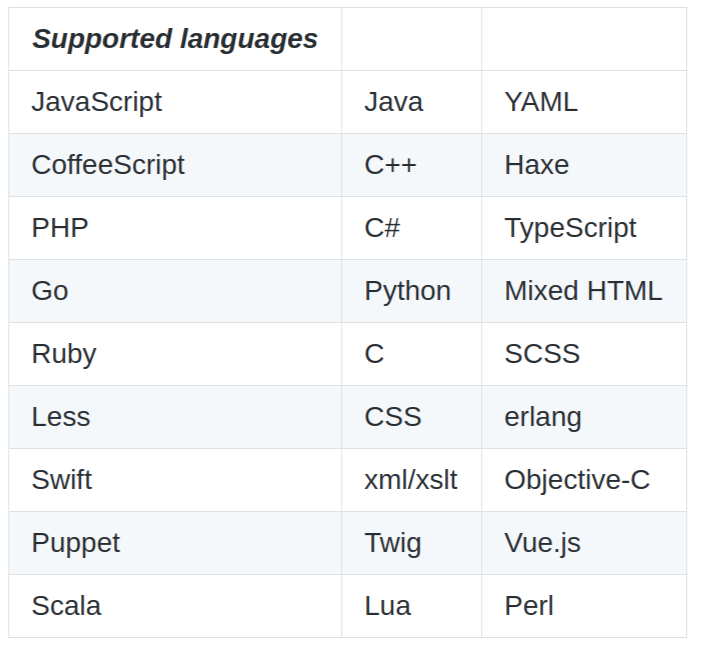Select the Go cell
This screenshot has height=652, width=703.
tap(50, 291)
